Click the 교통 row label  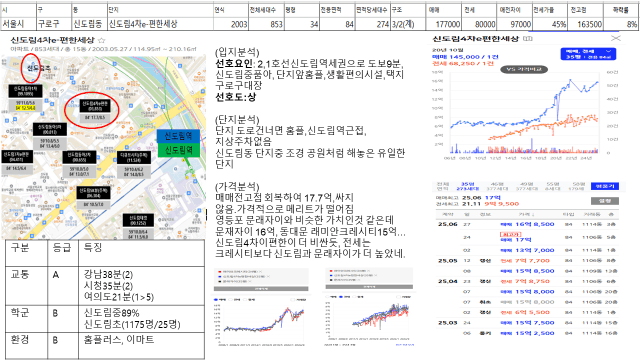(x=20, y=275)
